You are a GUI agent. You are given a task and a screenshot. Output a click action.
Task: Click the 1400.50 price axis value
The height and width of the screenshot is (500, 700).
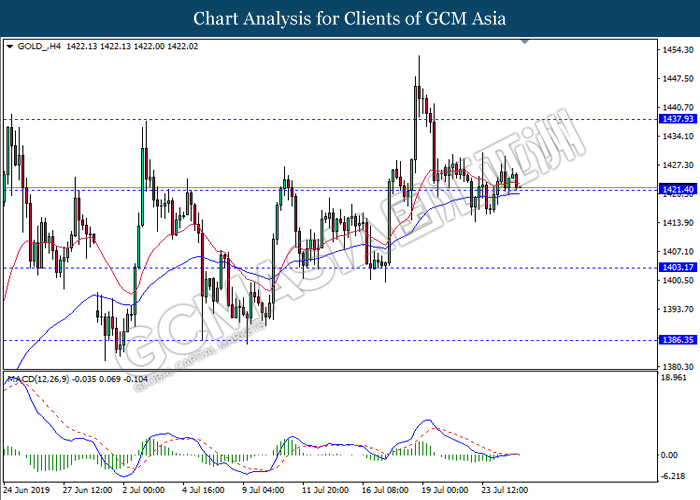point(678,280)
